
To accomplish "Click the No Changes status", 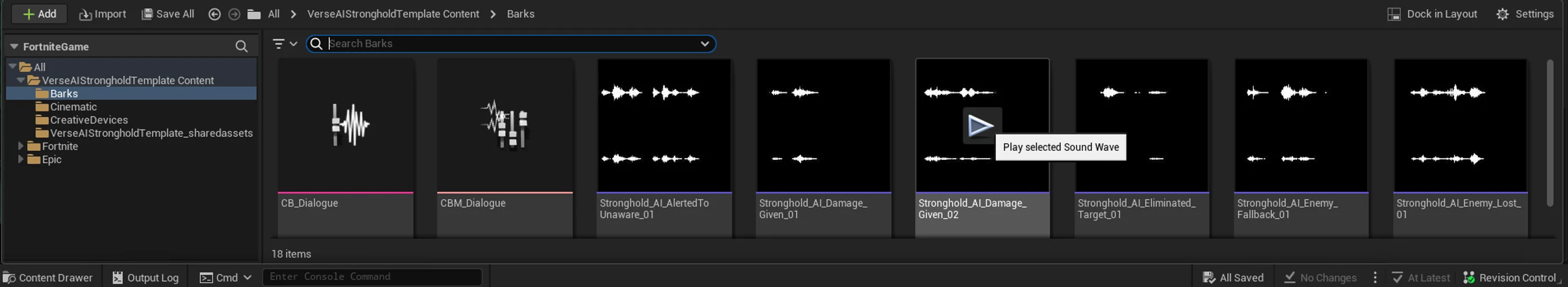I will (1320, 278).
